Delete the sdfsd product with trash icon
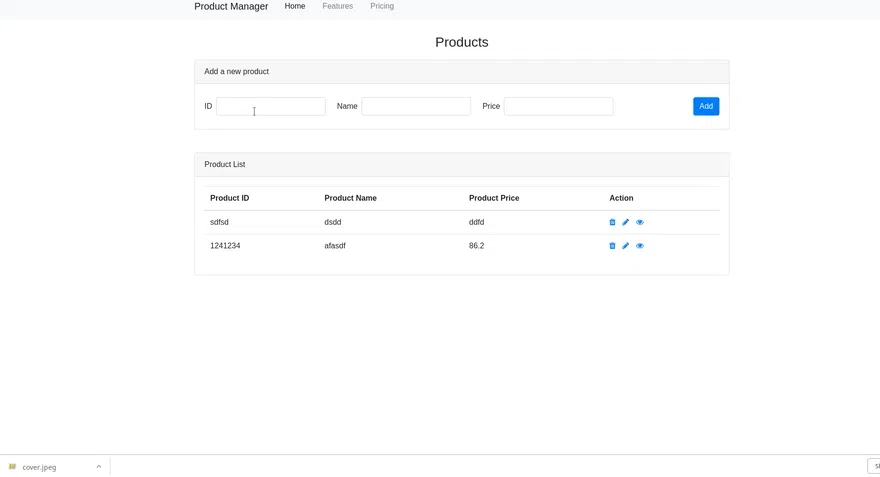 click(612, 222)
